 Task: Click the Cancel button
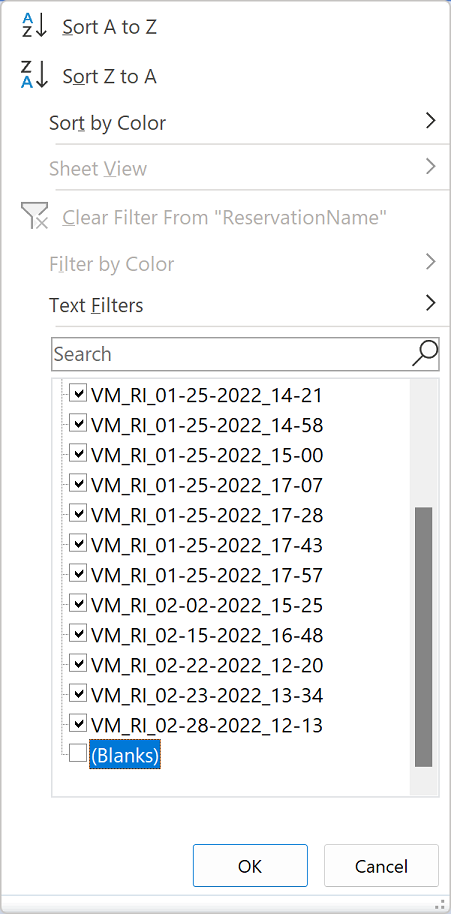[x=381, y=866]
